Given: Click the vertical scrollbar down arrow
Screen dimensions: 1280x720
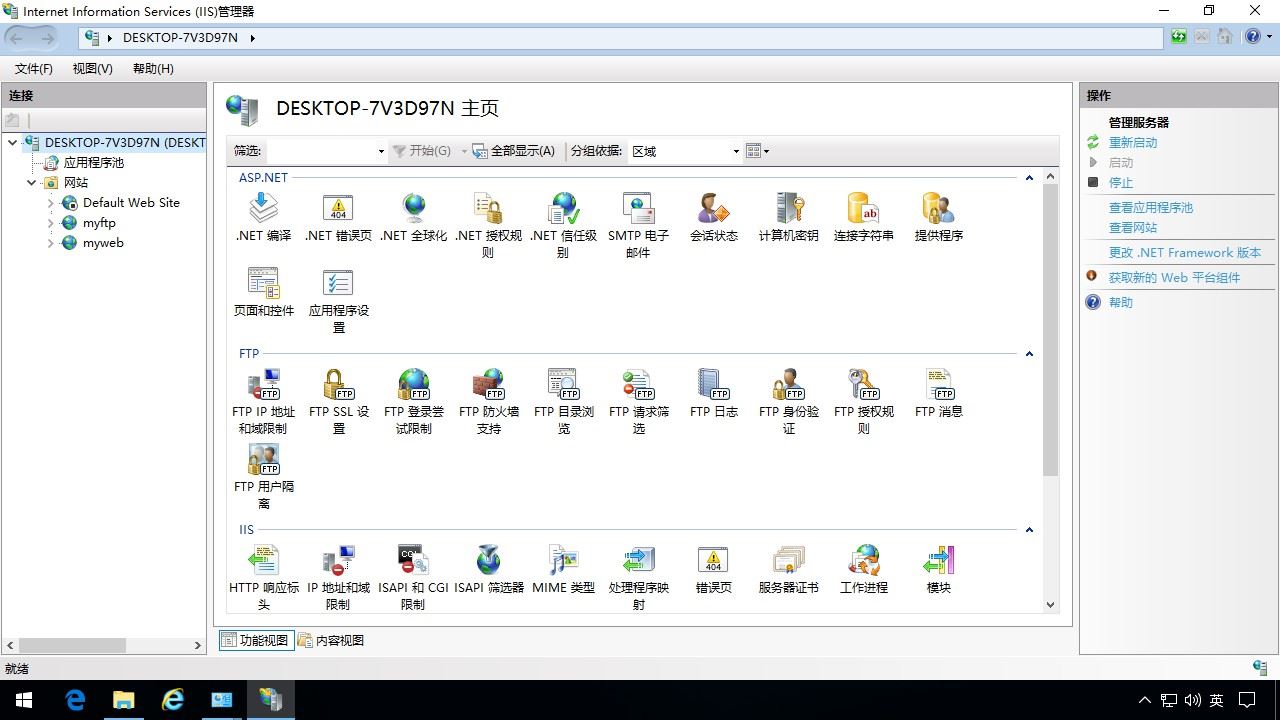Looking at the screenshot, I should tap(1050, 604).
